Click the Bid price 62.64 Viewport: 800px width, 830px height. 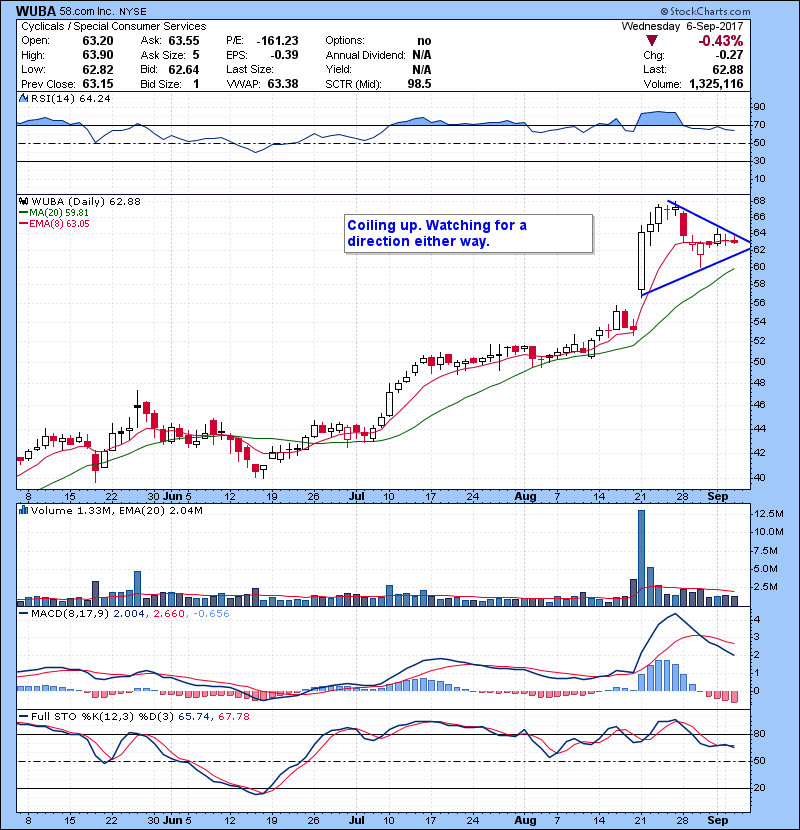pyautogui.click(x=184, y=70)
